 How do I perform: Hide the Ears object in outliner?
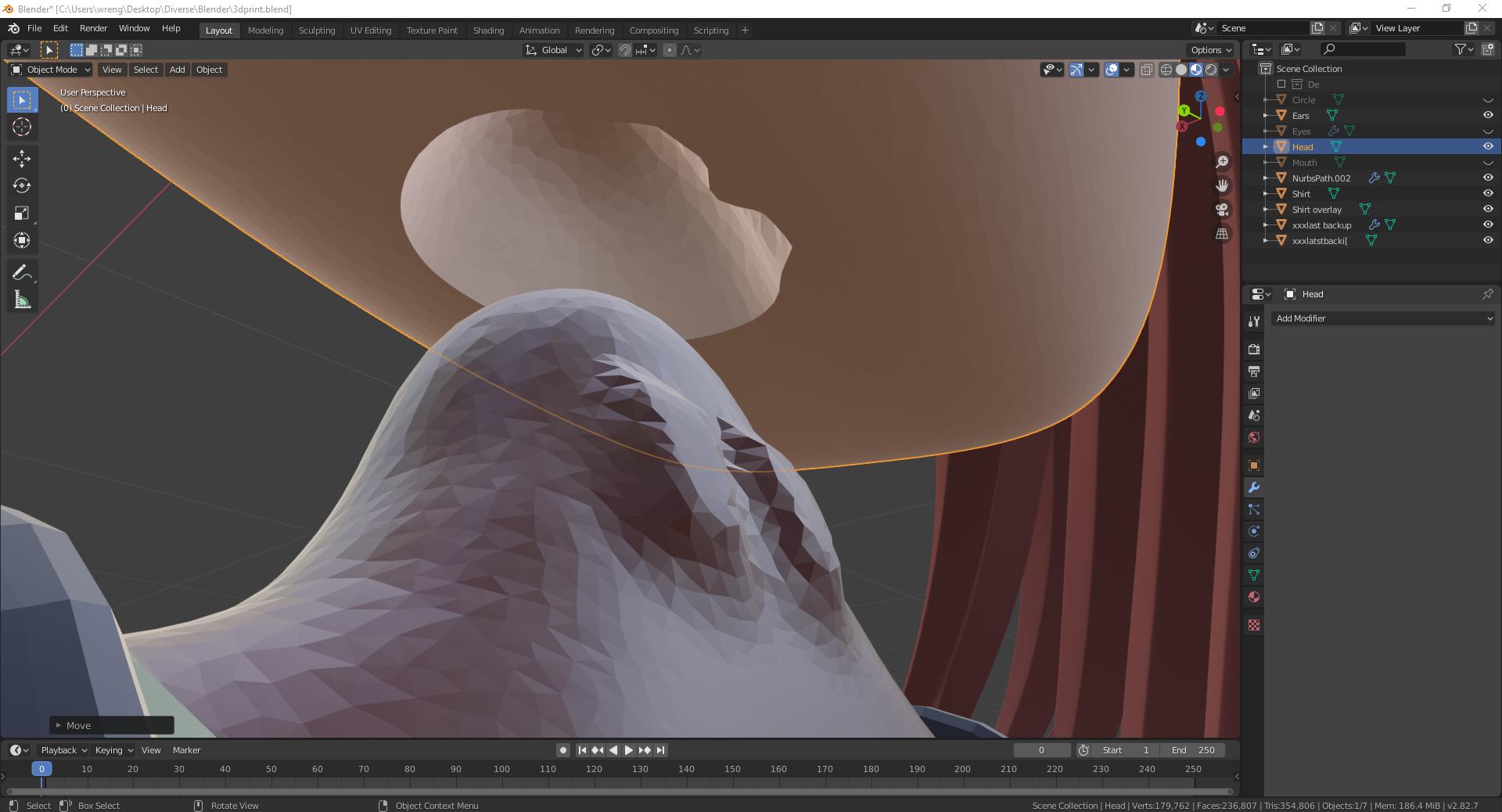coord(1488,115)
